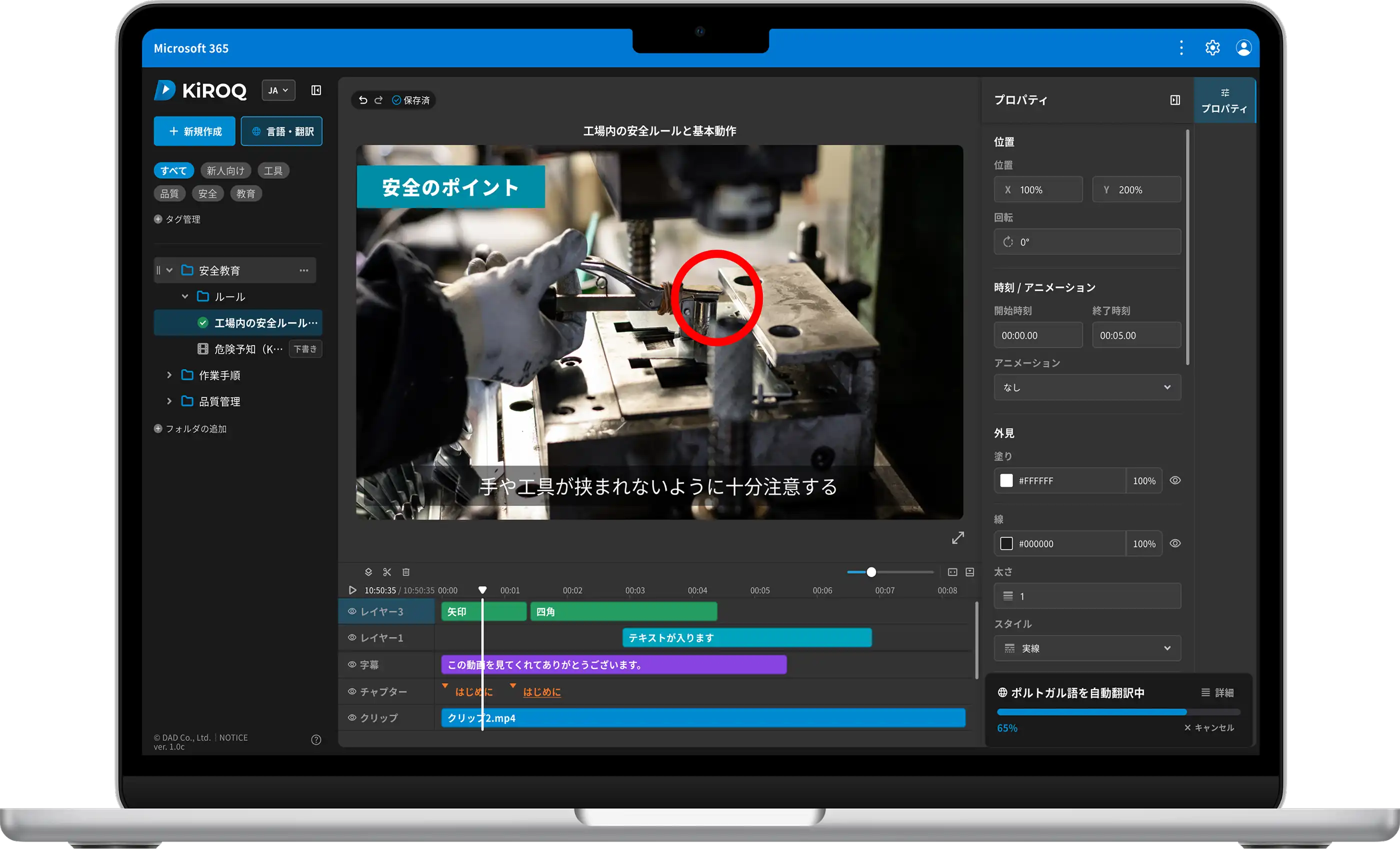Screen dimensions: 1400x849
Task: Toggle visibility of レイヤー3
Action: (x=351, y=611)
